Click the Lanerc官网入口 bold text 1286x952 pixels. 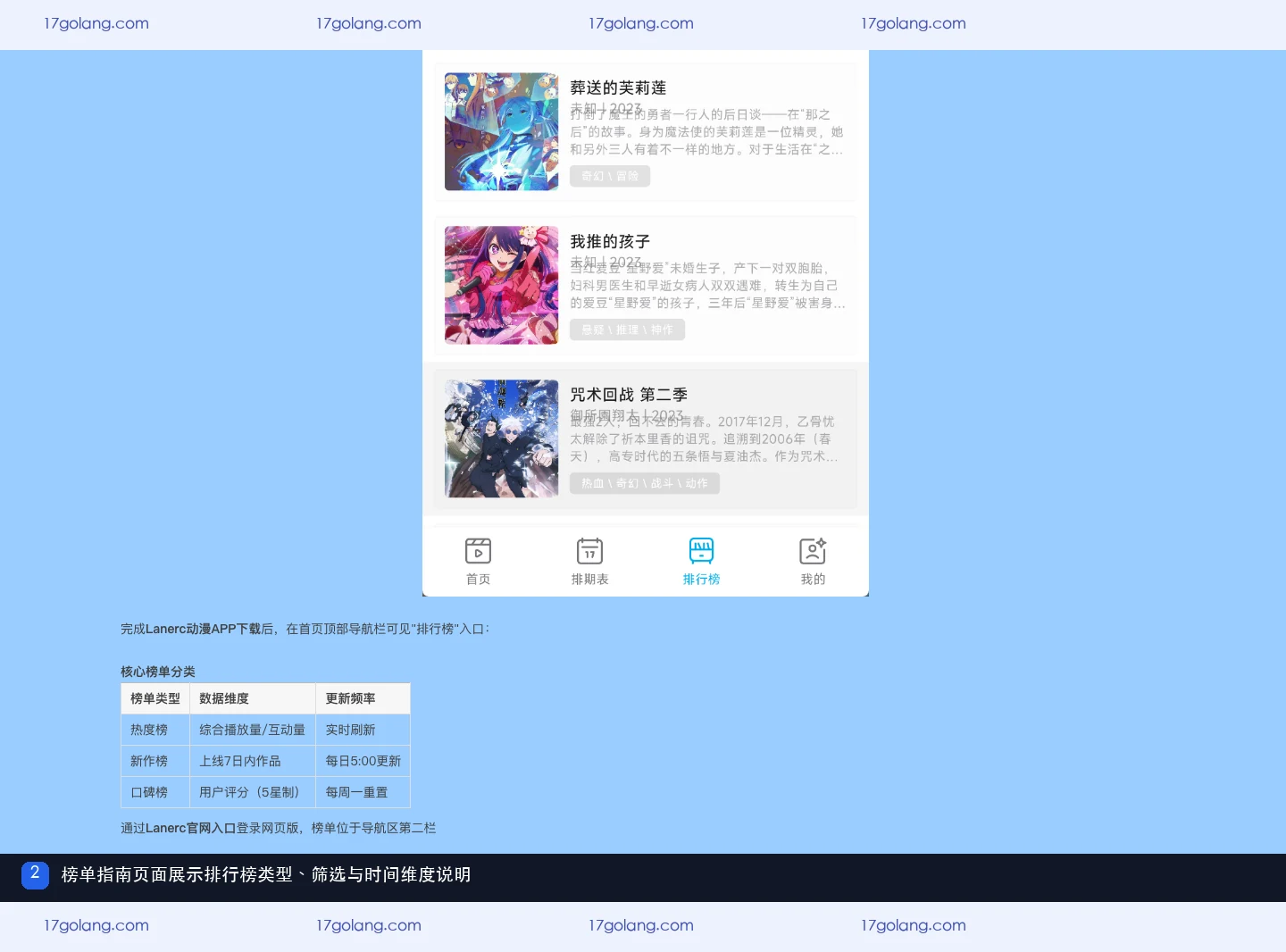point(191,828)
